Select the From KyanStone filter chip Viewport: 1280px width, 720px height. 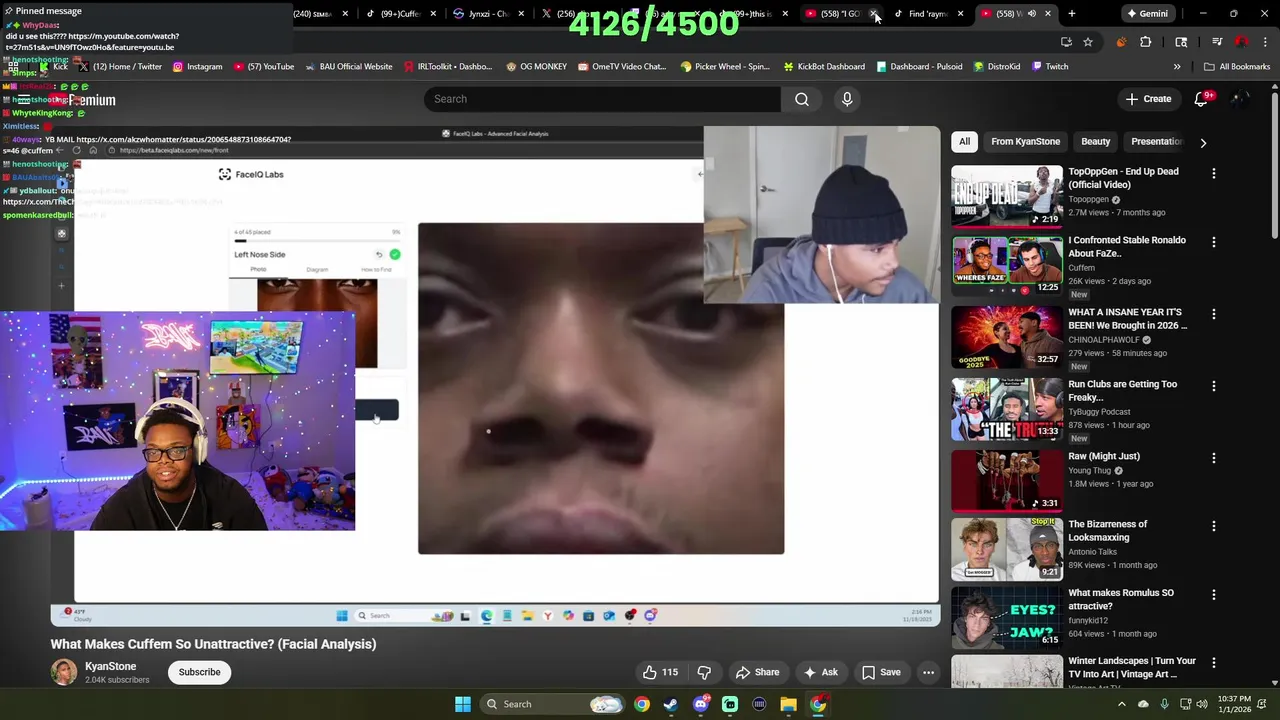[1025, 142]
